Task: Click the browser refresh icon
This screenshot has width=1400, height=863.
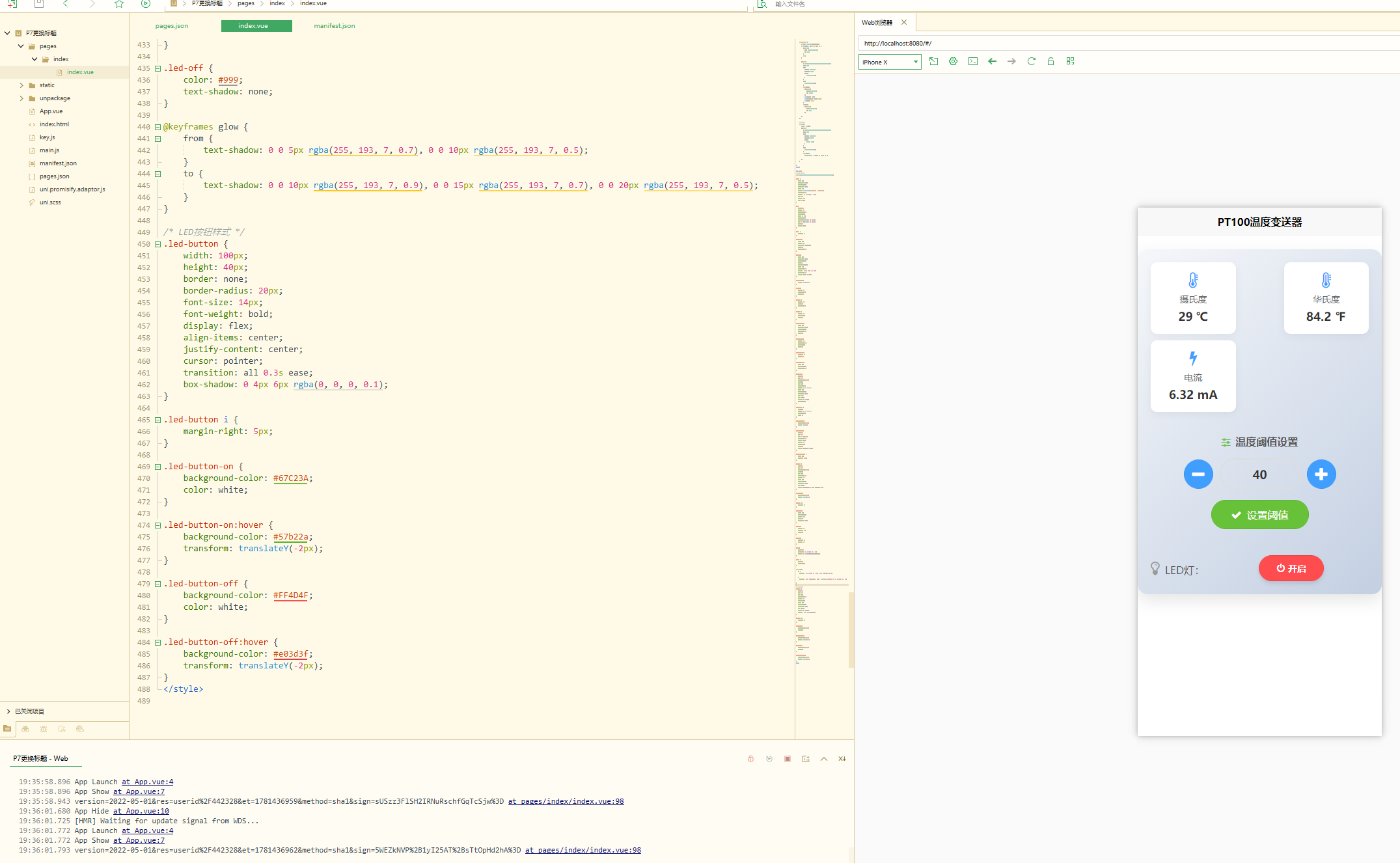Action: (1031, 61)
